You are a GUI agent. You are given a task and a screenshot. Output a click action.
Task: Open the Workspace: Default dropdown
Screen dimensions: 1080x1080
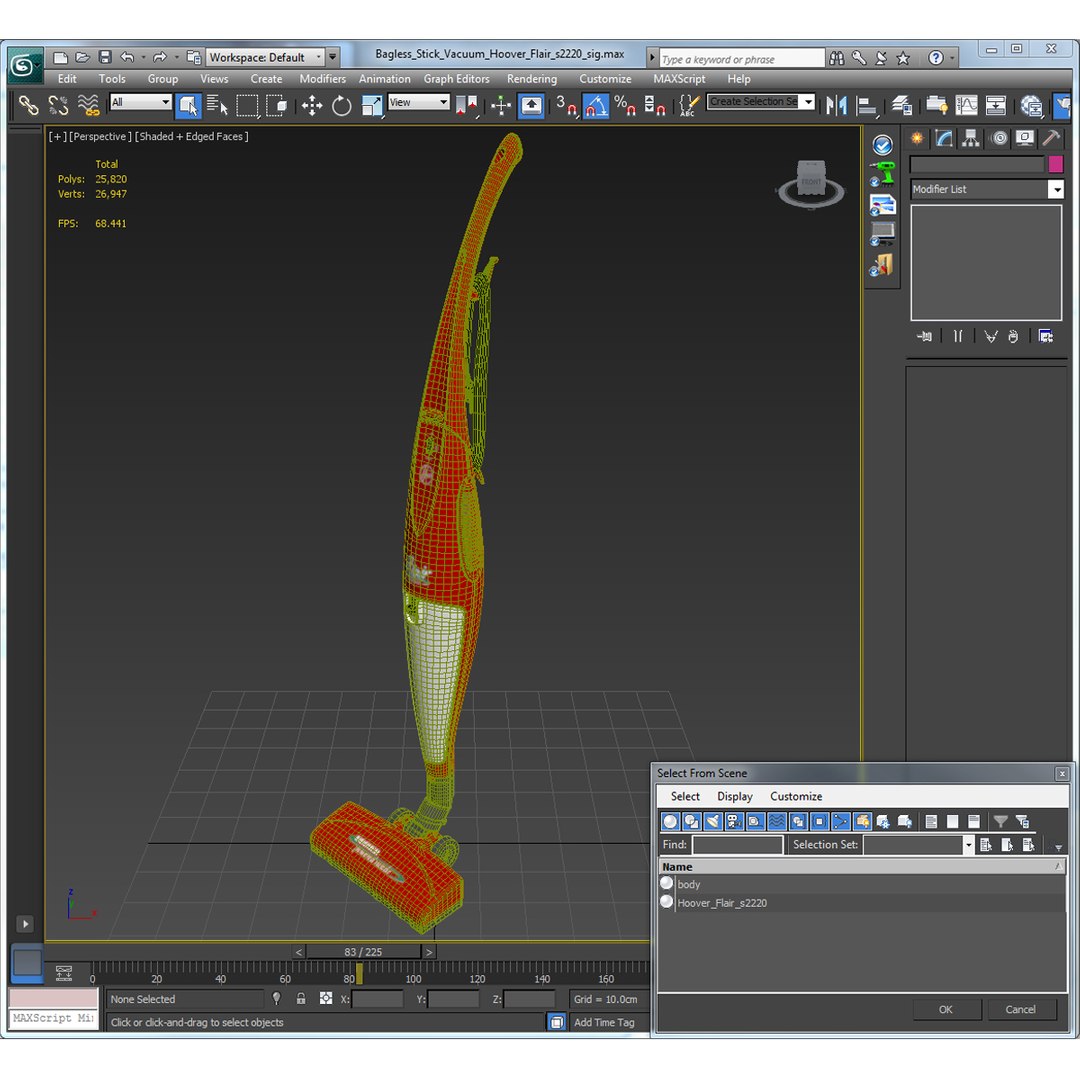click(x=265, y=57)
